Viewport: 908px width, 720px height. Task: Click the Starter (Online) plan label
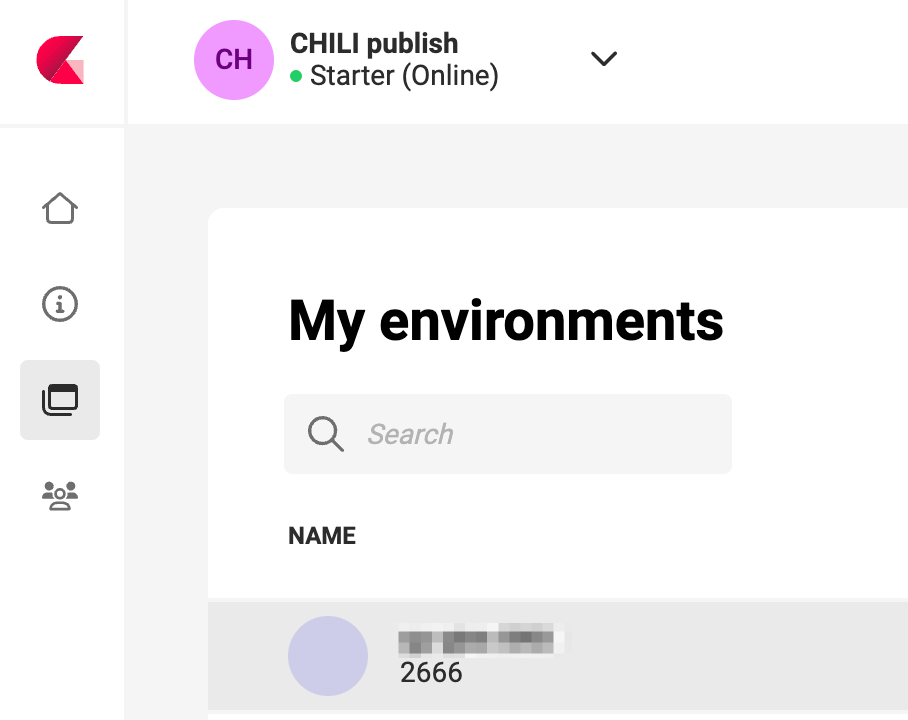404,76
